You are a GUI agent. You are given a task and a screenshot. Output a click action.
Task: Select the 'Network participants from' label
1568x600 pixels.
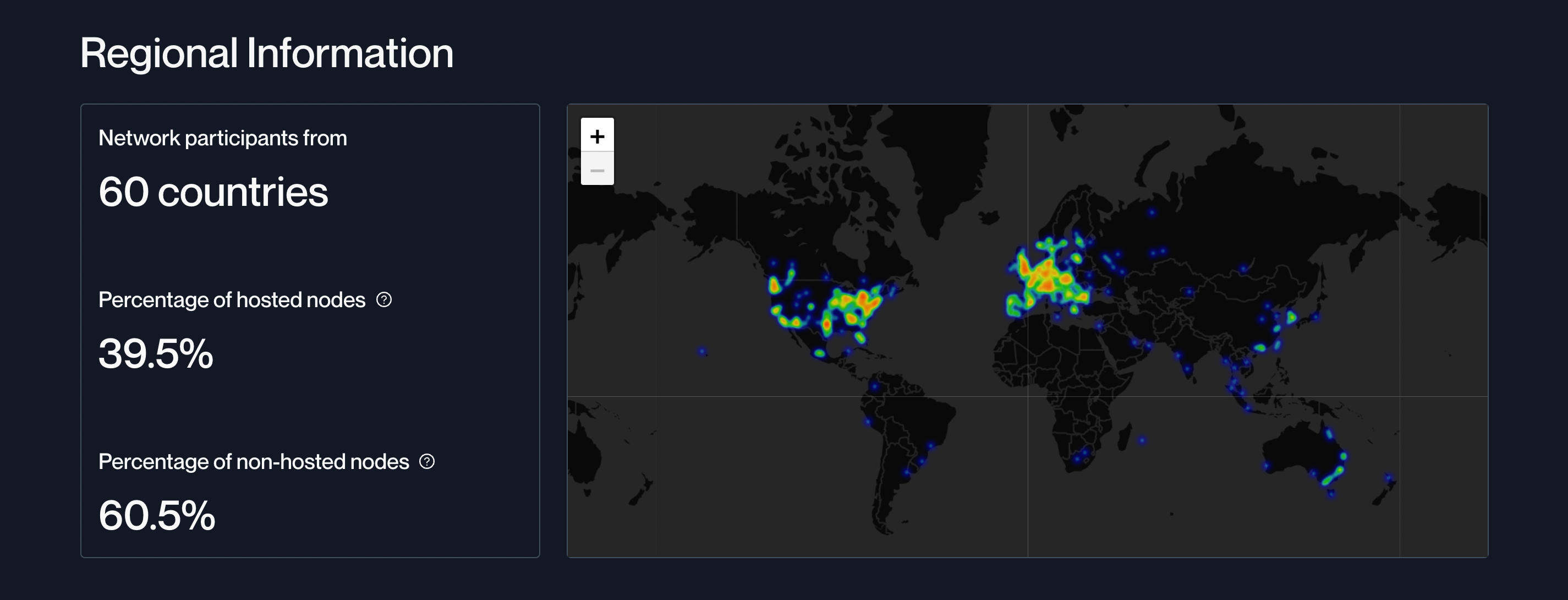pyautogui.click(x=223, y=138)
